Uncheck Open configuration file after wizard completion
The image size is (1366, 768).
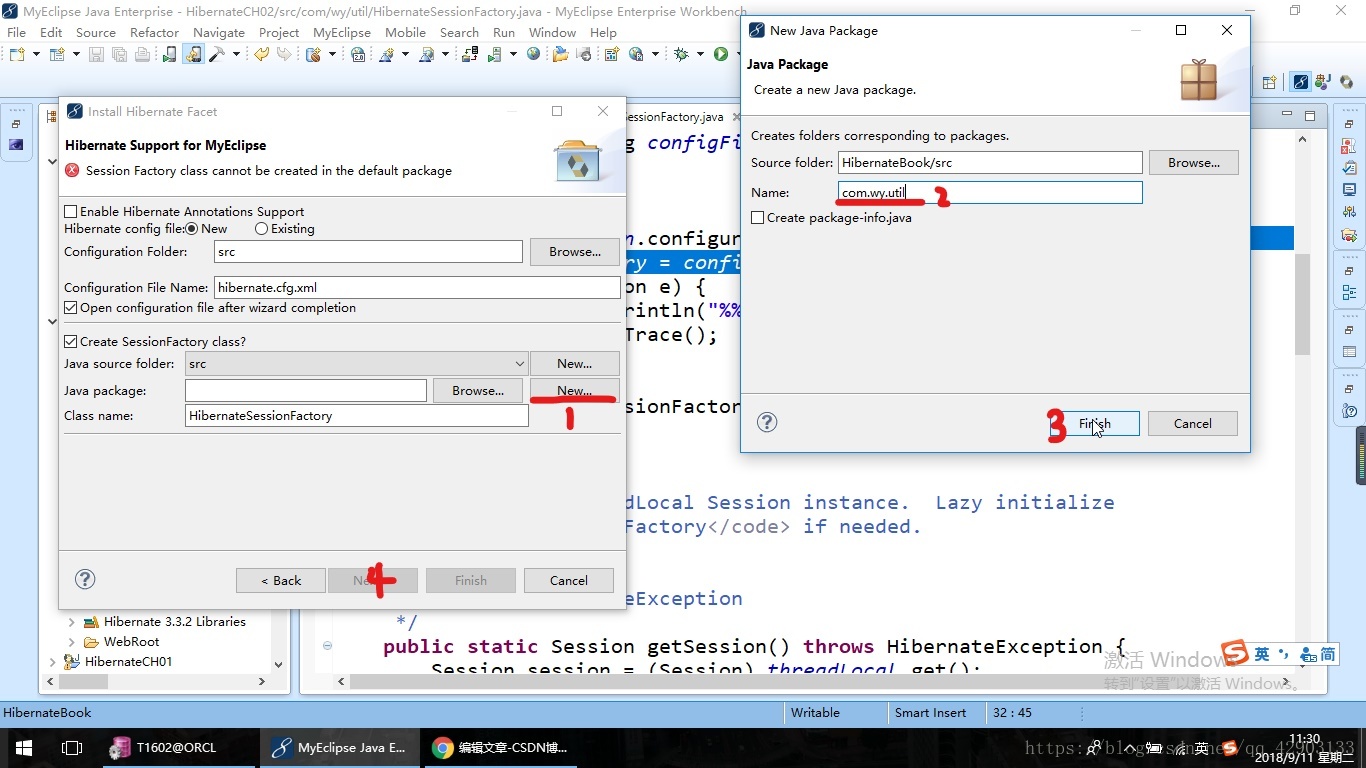[x=71, y=308]
